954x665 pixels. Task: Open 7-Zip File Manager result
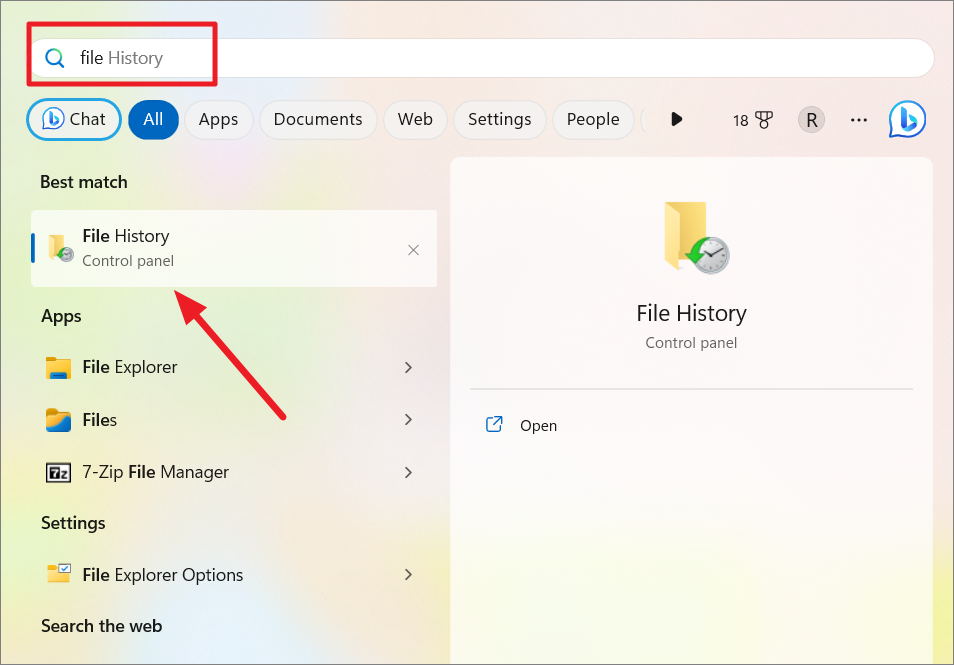click(234, 472)
